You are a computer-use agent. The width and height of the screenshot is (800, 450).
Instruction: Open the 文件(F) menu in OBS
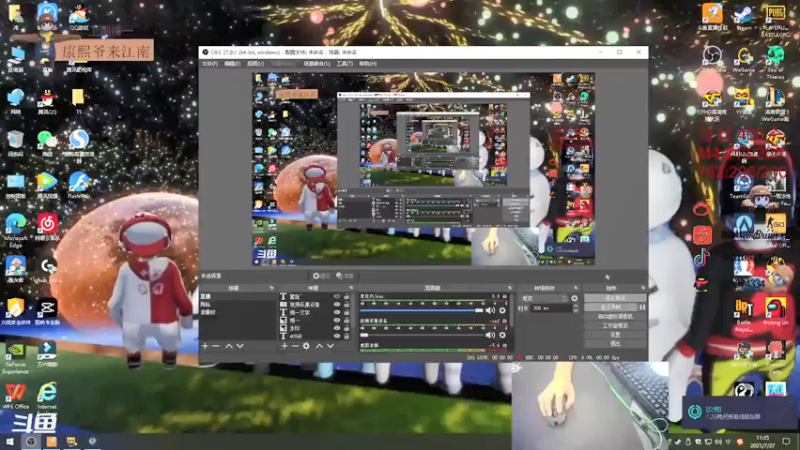210,64
